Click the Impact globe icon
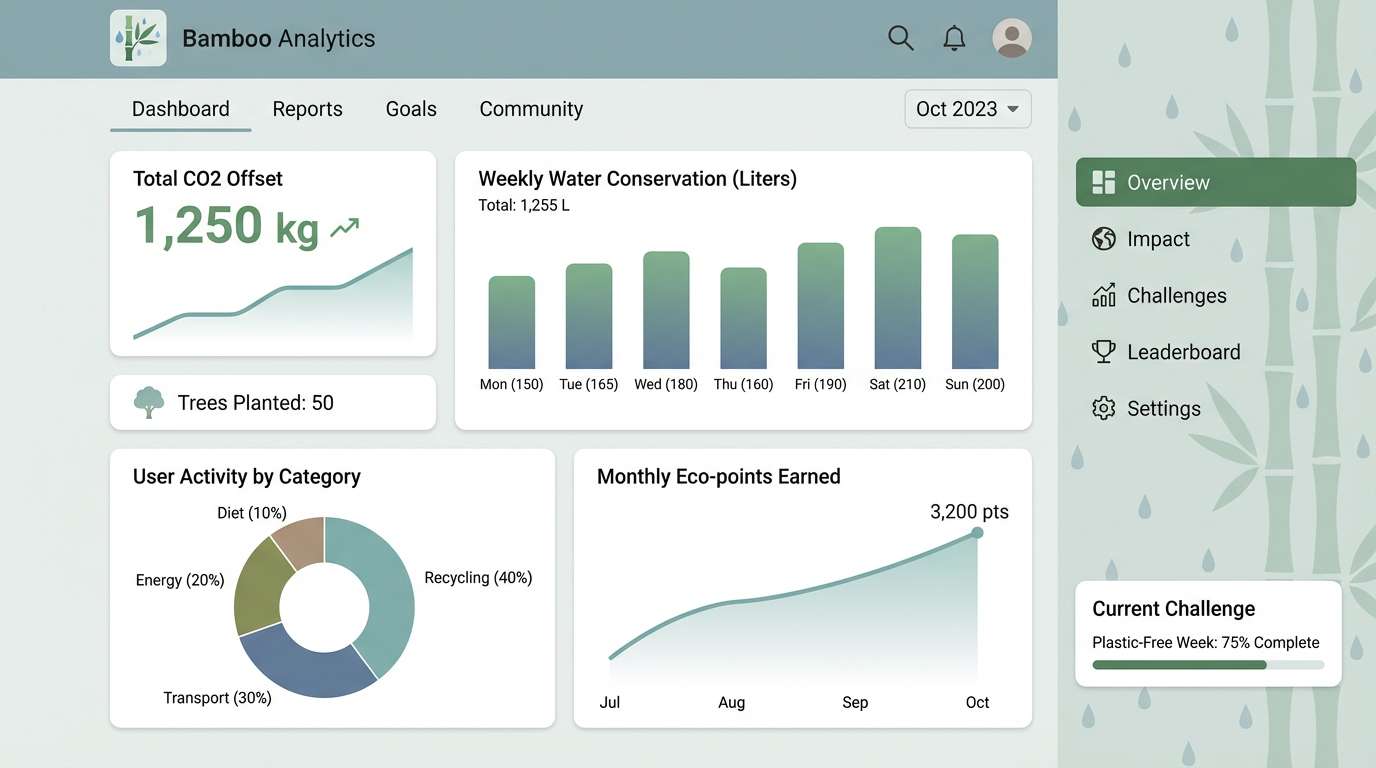Image resolution: width=1376 pixels, height=768 pixels. [x=1103, y=238]
